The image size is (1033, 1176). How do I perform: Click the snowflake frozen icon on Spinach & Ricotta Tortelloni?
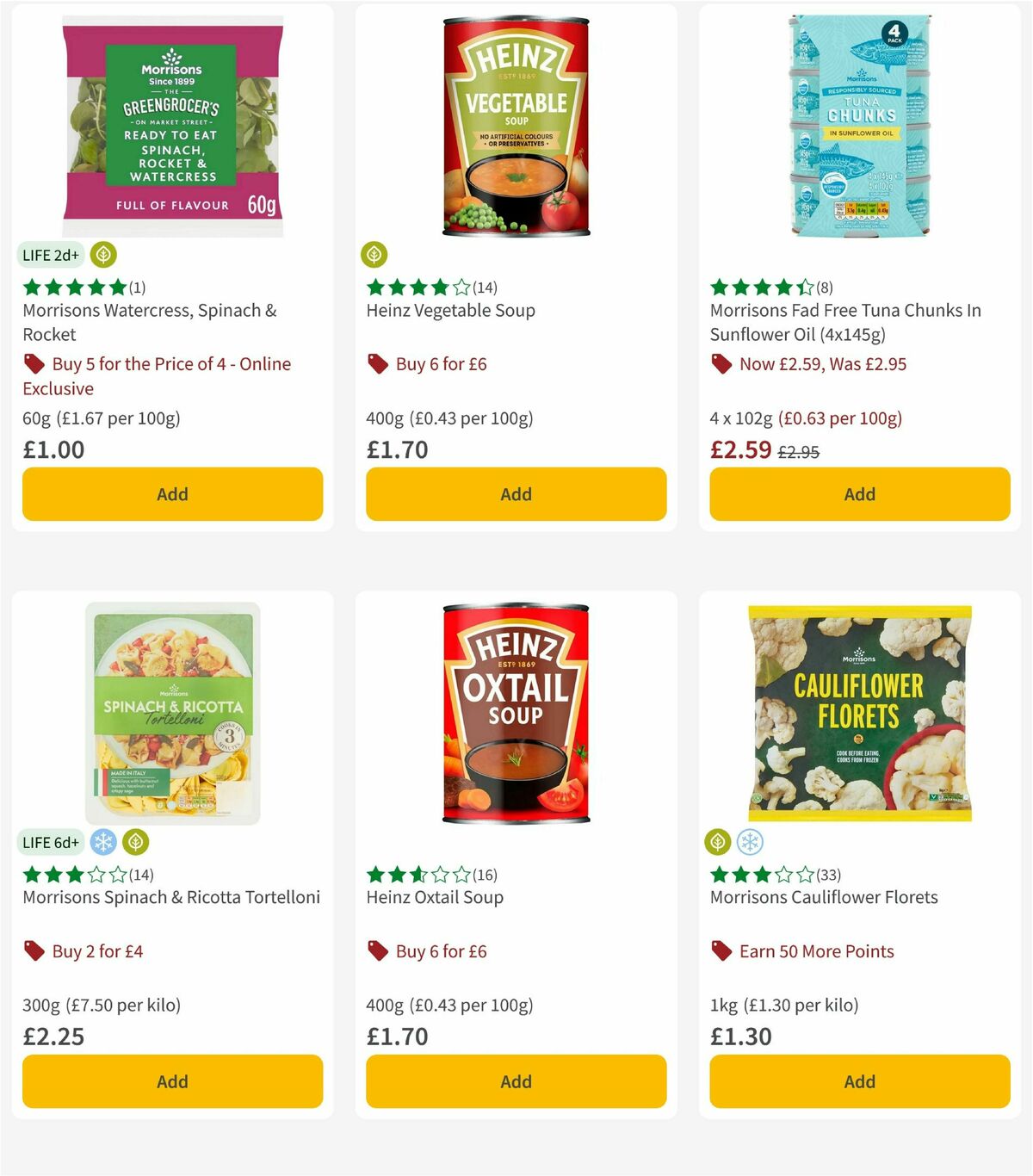tap(102, 842)
